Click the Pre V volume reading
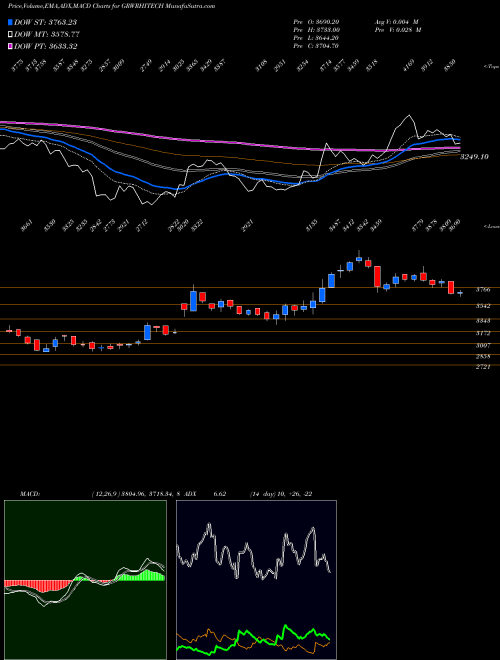 pos(398,30)
